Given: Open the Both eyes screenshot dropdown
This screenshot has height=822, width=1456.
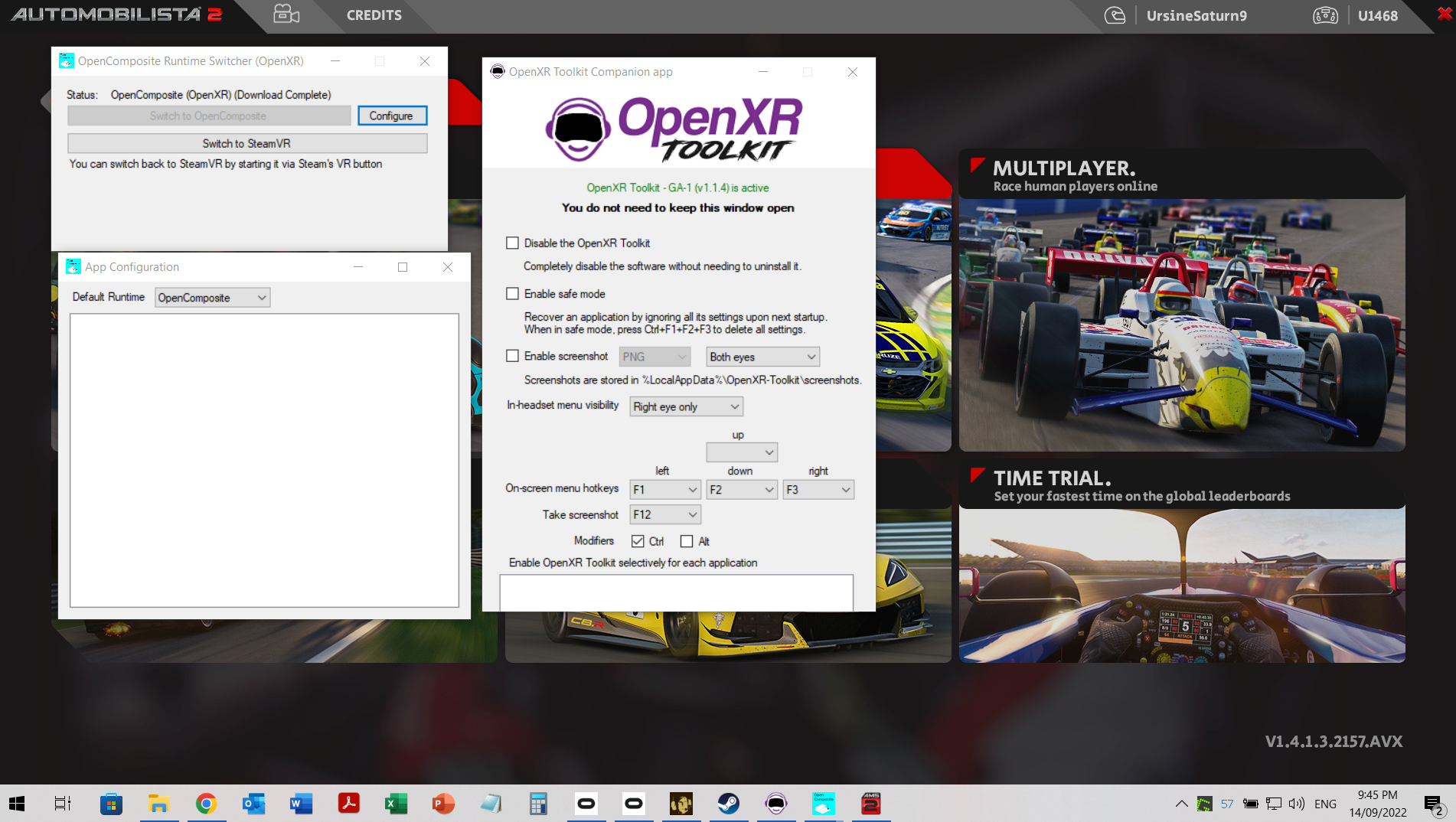Looking at the screenshot, I should [762, 357].
